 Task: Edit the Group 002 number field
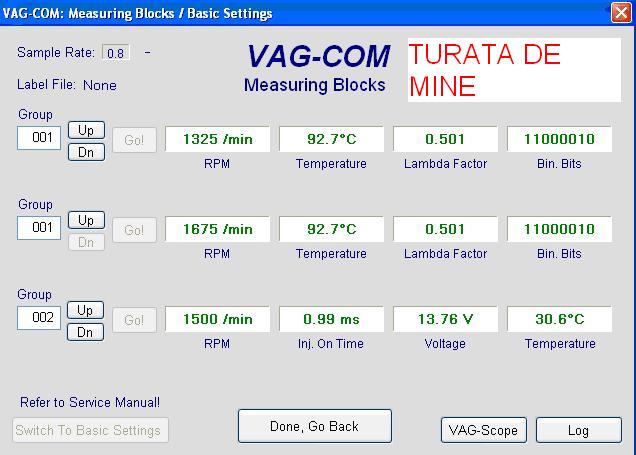[39, 318]
